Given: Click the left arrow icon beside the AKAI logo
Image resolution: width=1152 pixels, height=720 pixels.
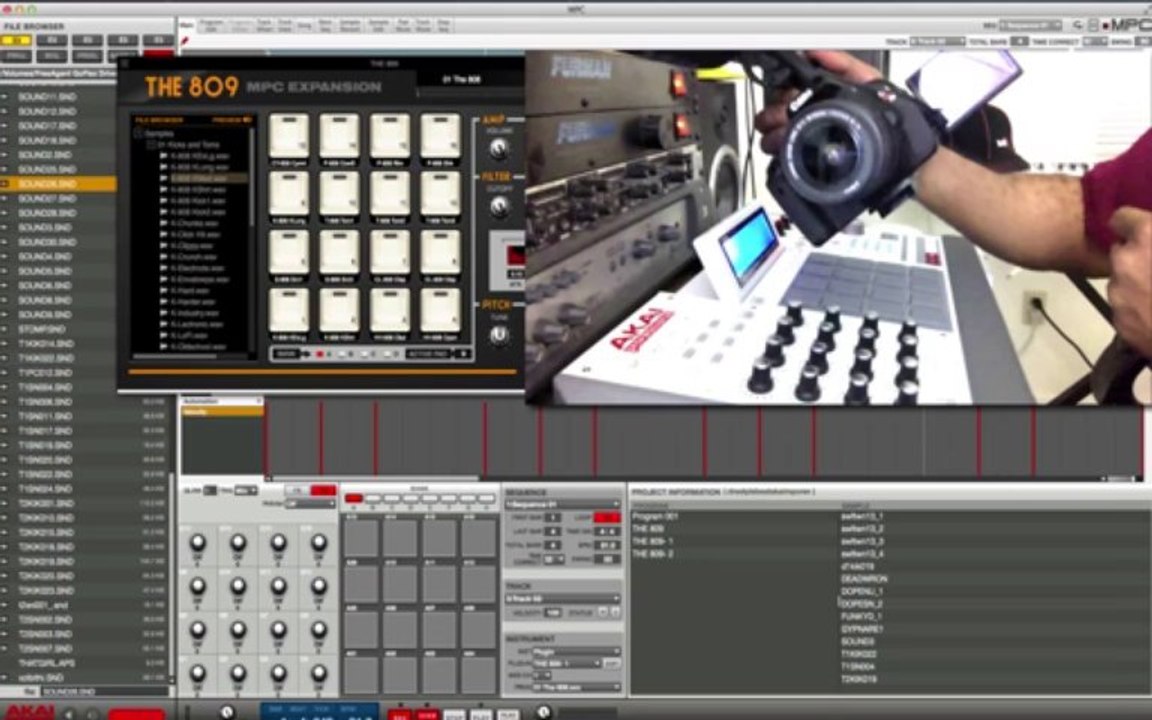Looking at the screenshot, I should click(69, 713).
